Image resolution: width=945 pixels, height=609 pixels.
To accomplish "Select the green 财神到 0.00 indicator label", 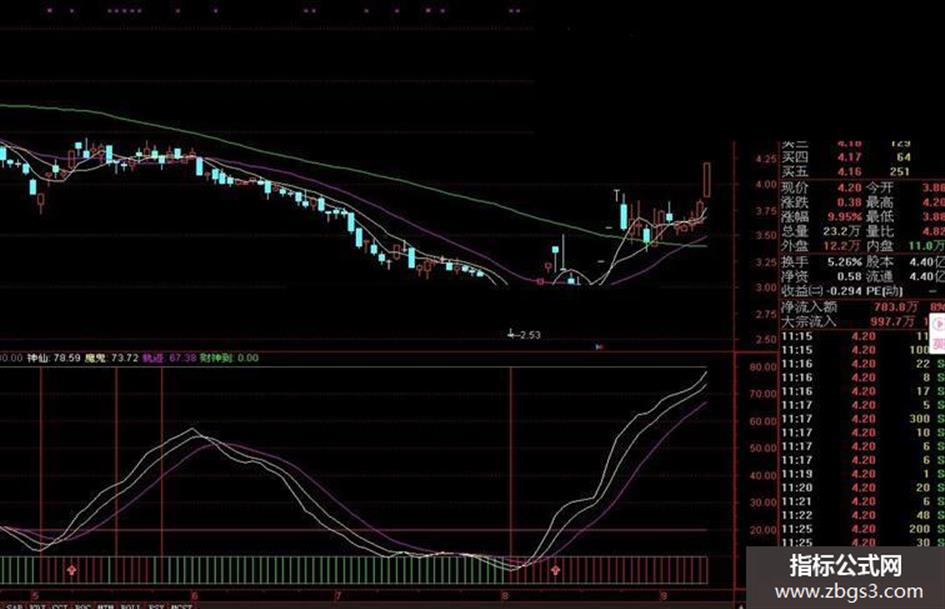I will pyautogui.click(x=229, y=358).
